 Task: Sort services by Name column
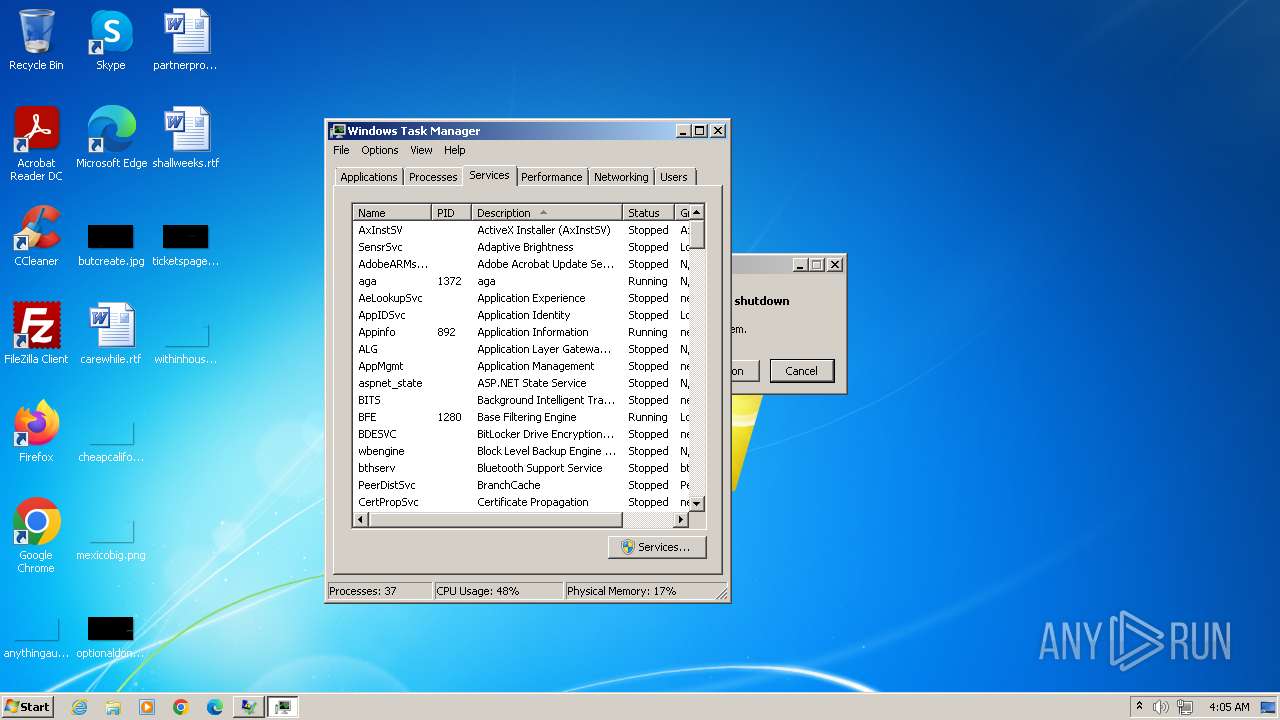[x=392, y=213]
